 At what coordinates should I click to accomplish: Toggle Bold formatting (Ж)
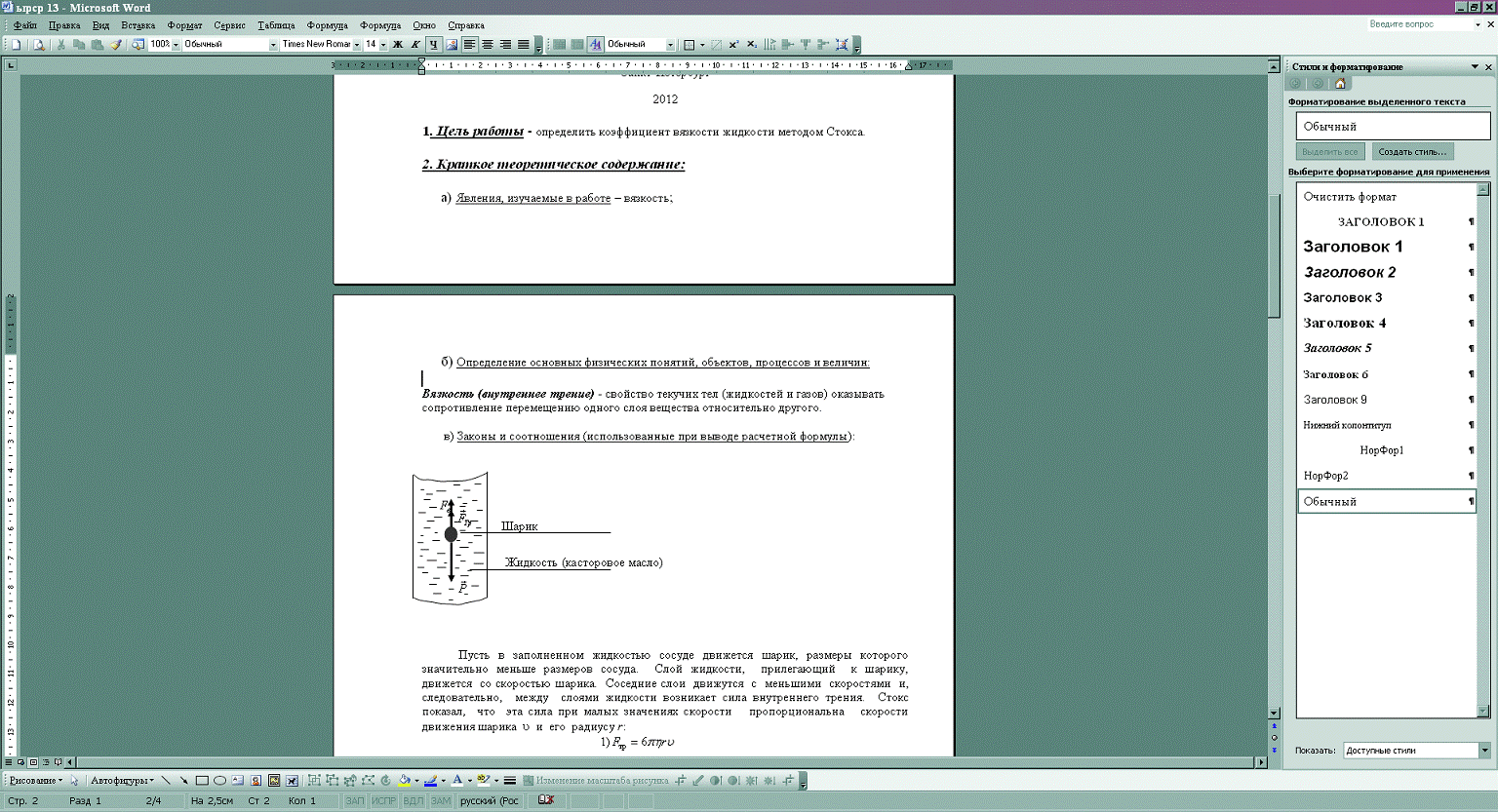coord(398,45)
